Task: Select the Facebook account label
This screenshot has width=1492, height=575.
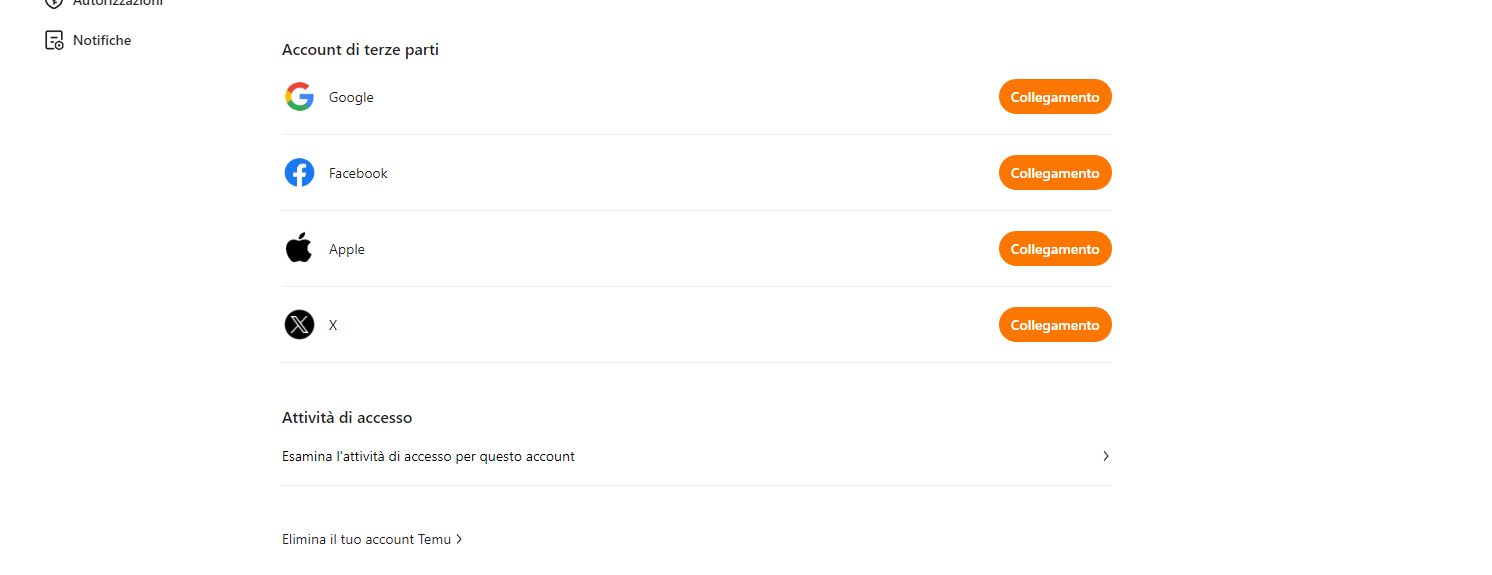Action: (x=358, y=173)
